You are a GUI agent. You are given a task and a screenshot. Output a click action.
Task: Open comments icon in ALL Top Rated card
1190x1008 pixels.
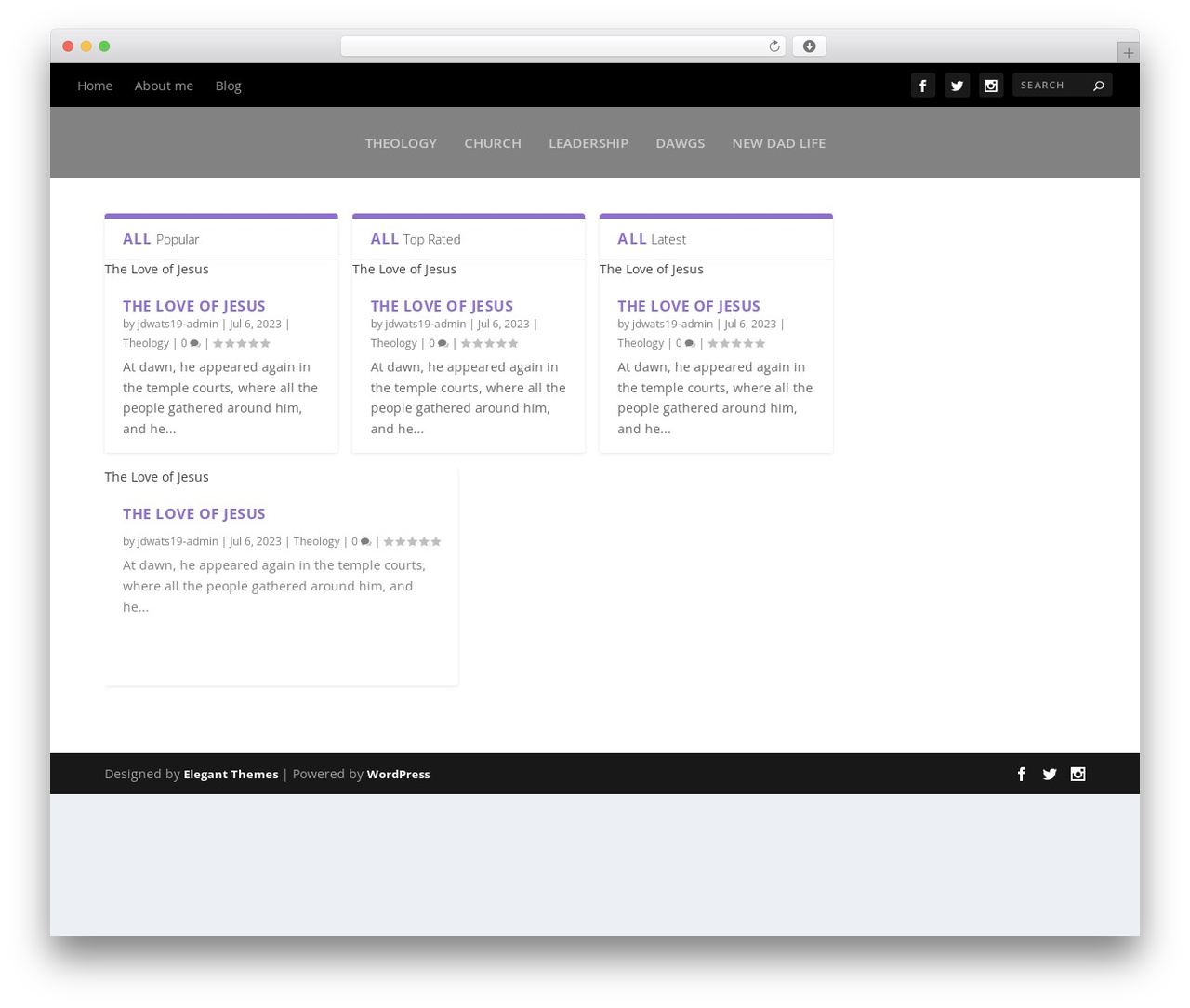click(x=443, y=344)
